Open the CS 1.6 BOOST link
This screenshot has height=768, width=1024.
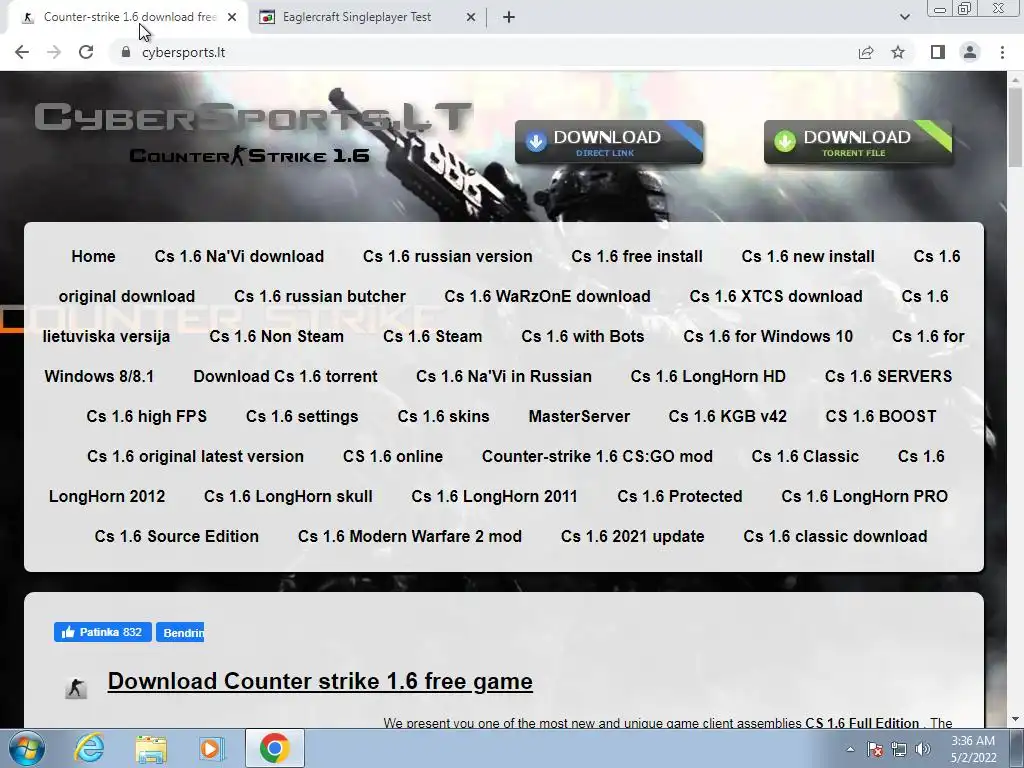click(x=881, y=417)
